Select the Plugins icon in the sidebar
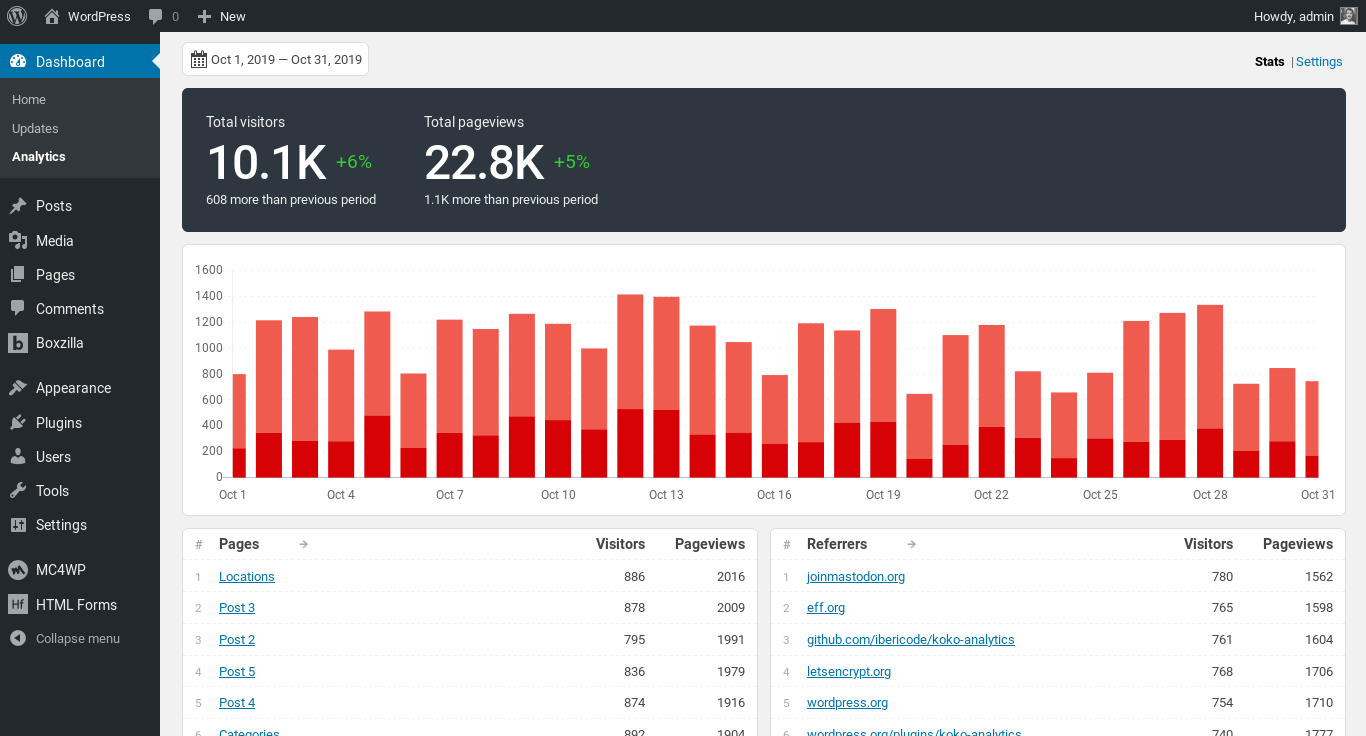Screen dimensions: 1366x736 tap(18, 422)
